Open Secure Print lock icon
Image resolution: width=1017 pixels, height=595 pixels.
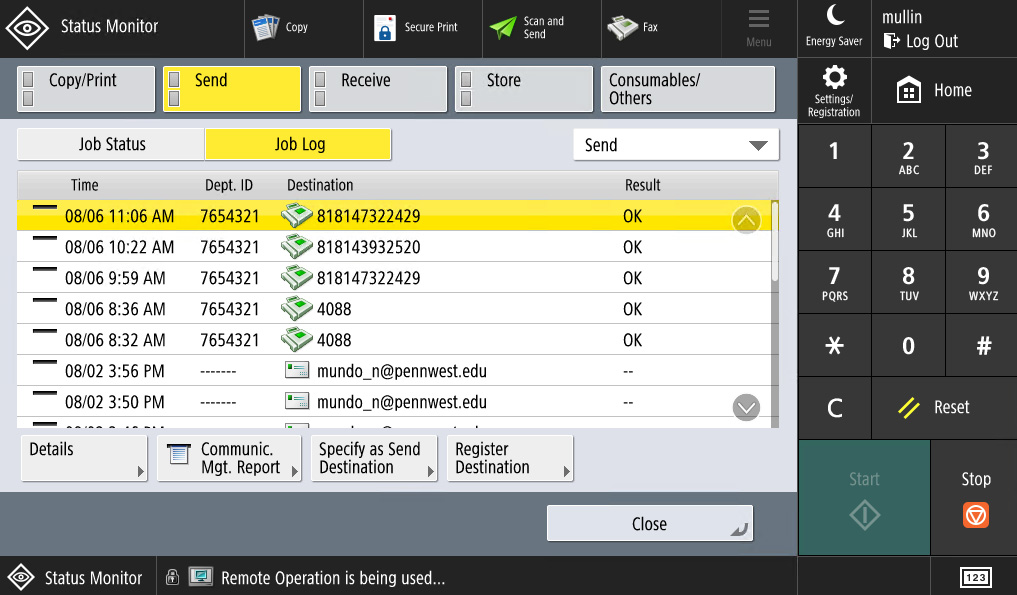point(385,28)
